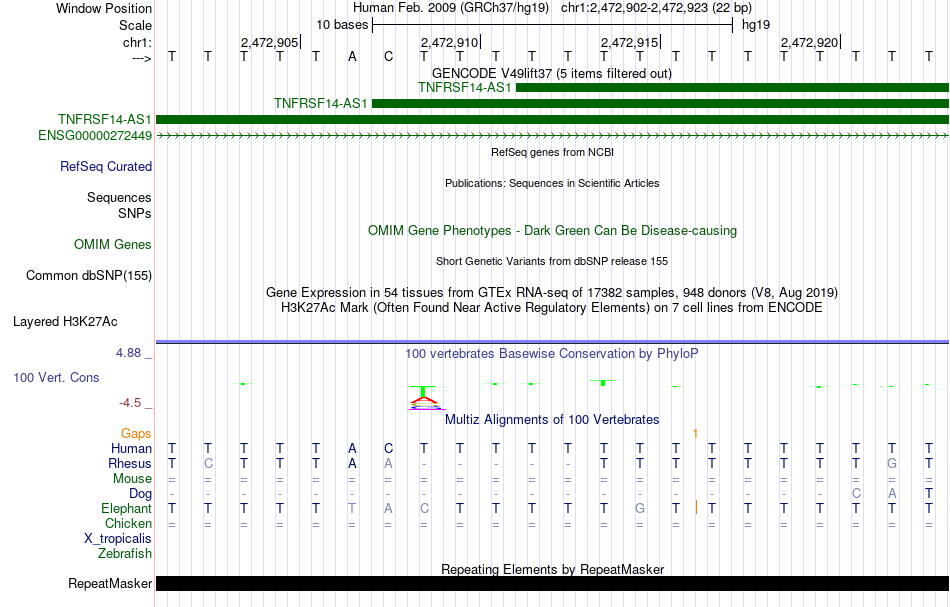Viewport: 950px width, 607px height.
Task: Click the 100 Vert. Cons track label
Action: pos(56,377)
